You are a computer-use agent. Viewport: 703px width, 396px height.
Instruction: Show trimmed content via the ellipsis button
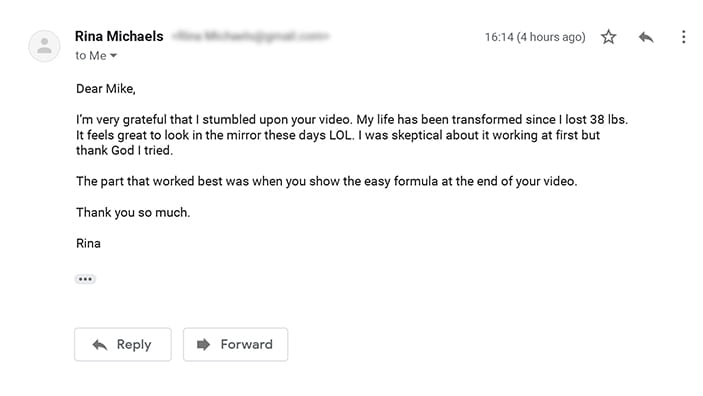tap(85, 279)
